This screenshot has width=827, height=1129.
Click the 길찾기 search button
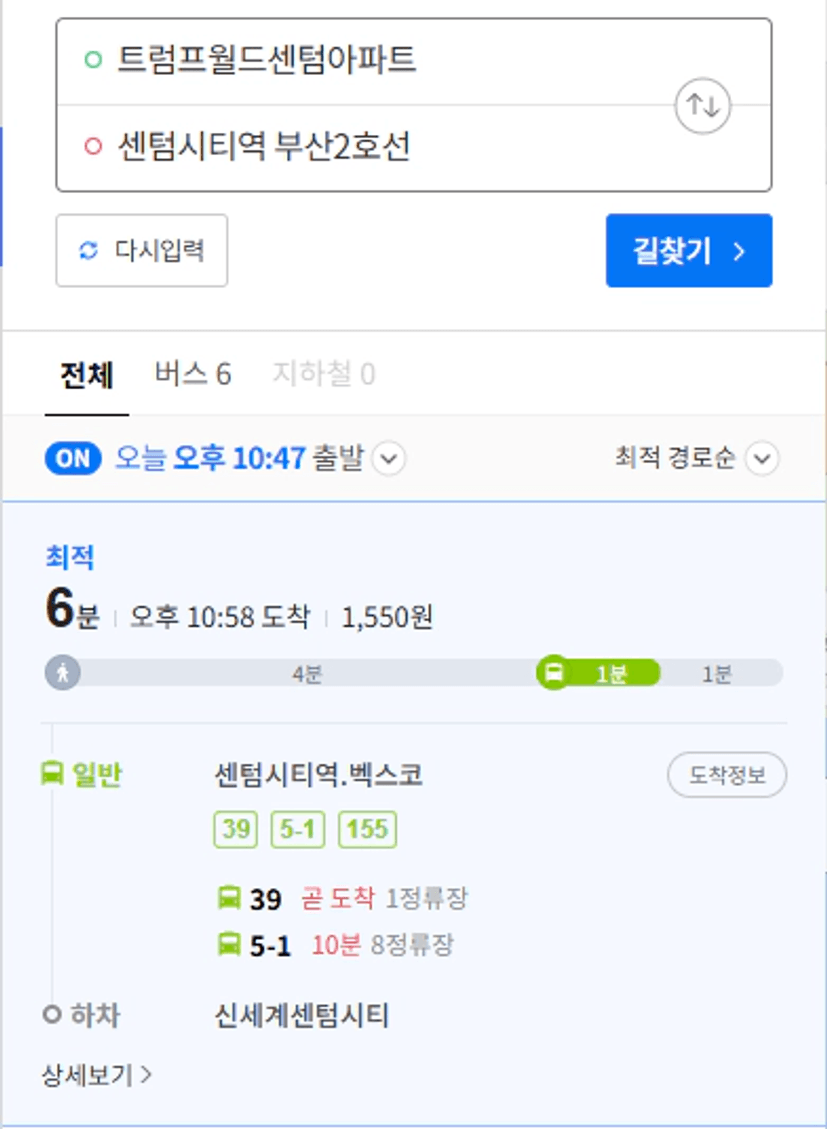click(x=689, y=251)
